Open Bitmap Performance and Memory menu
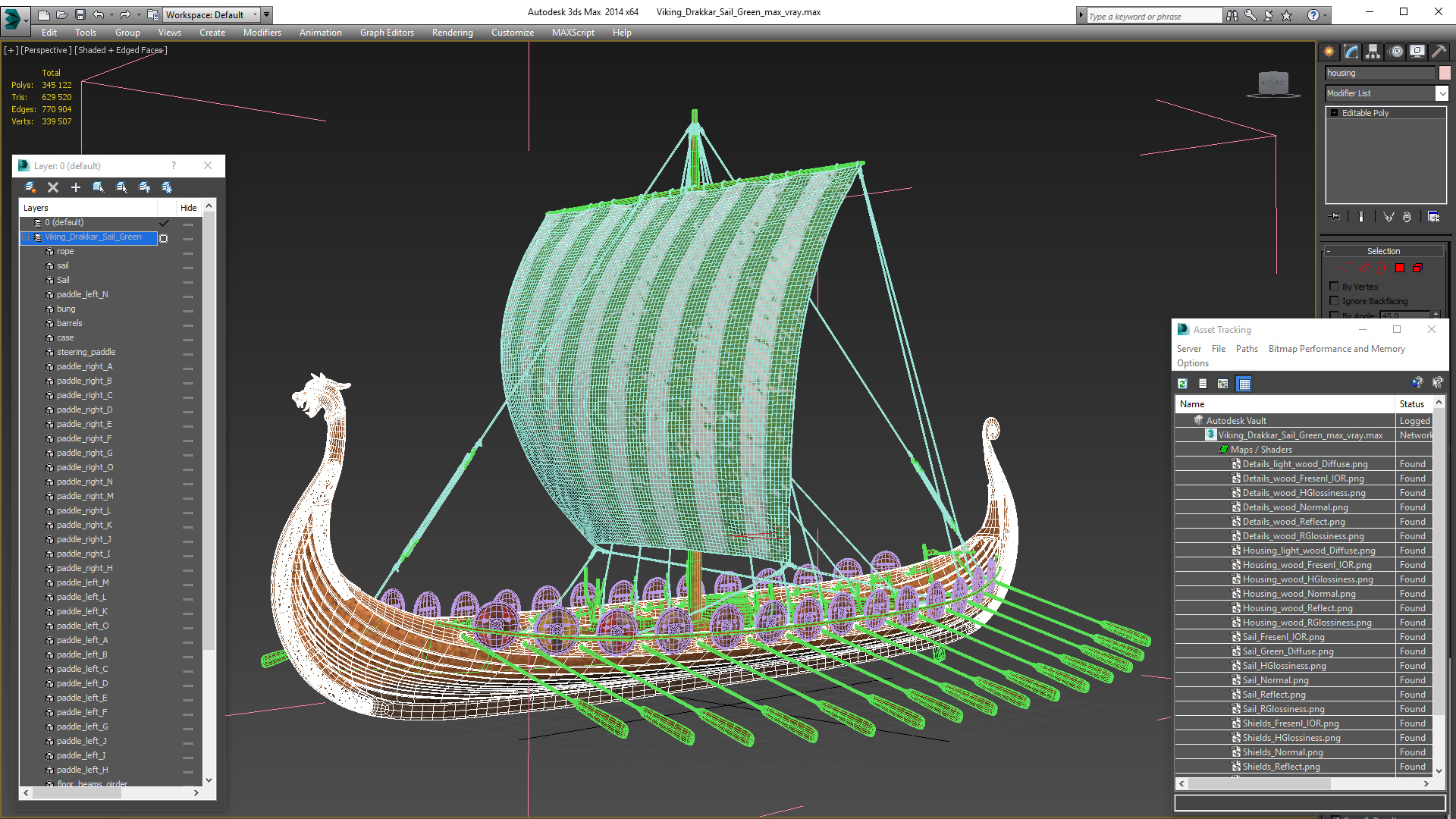This screenshot has height=819, width=1456. 1336,349
